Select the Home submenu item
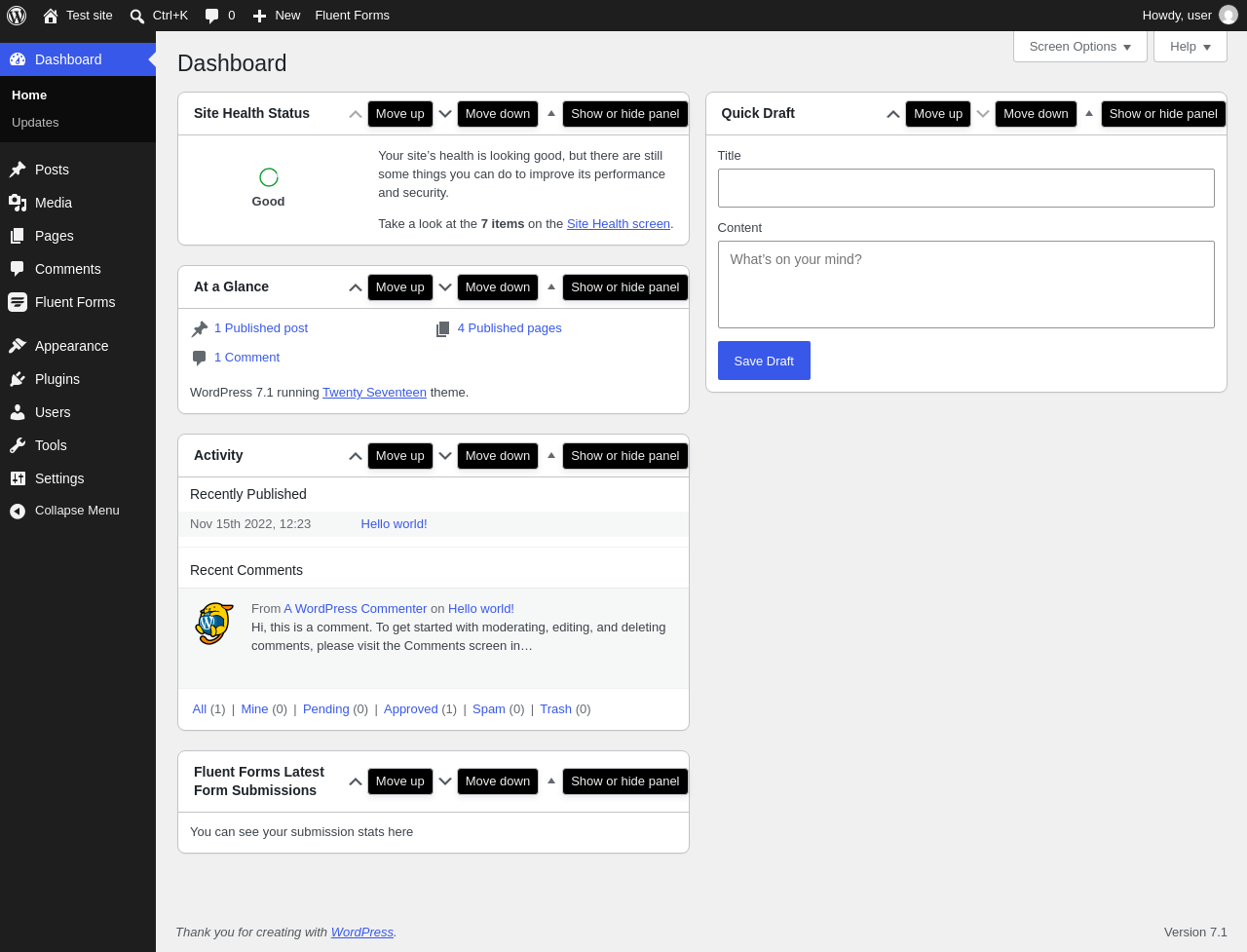Viewport: 1247px width, 952px height. [78, 95]
